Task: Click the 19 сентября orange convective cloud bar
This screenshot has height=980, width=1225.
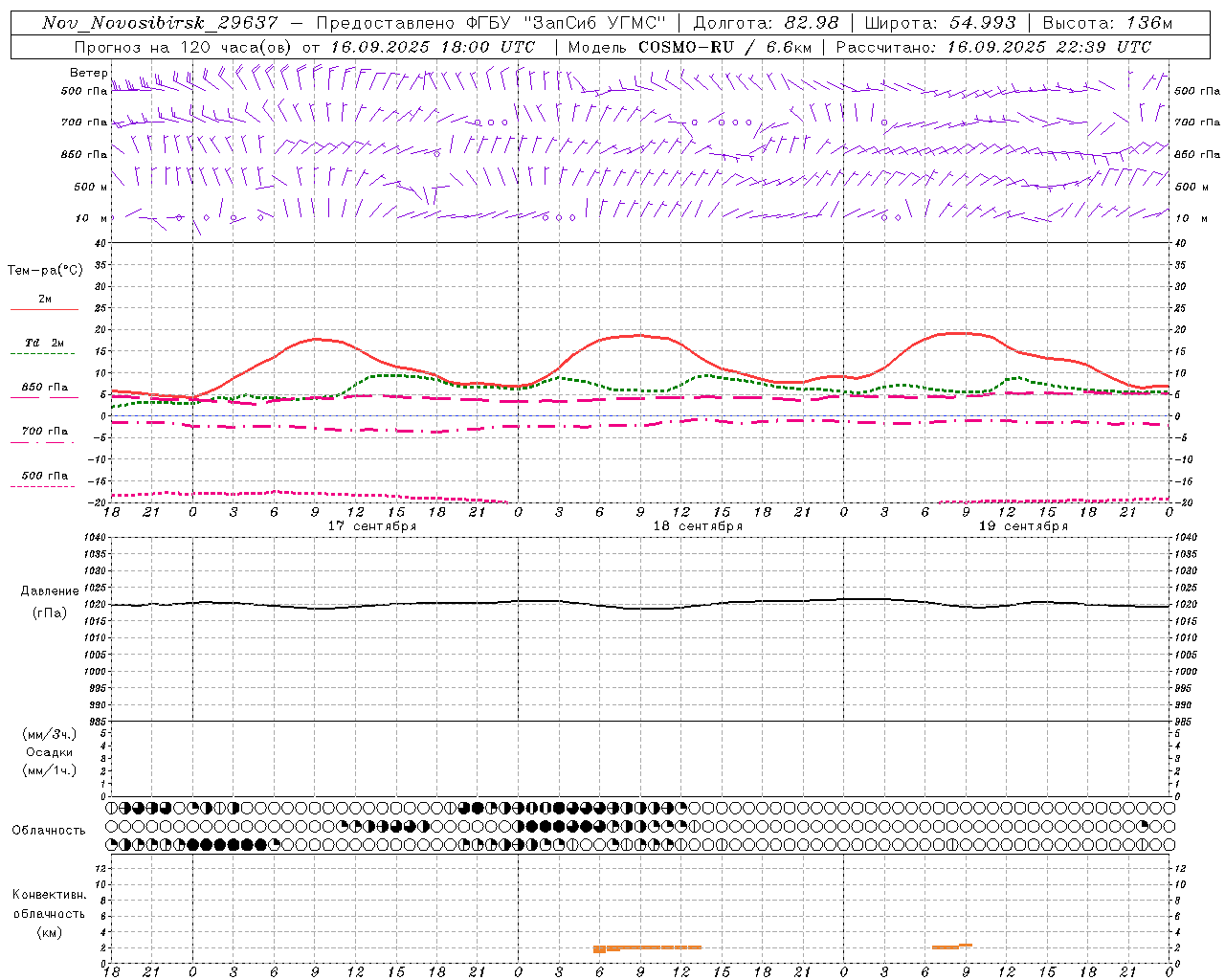Action: coord(952,947)
